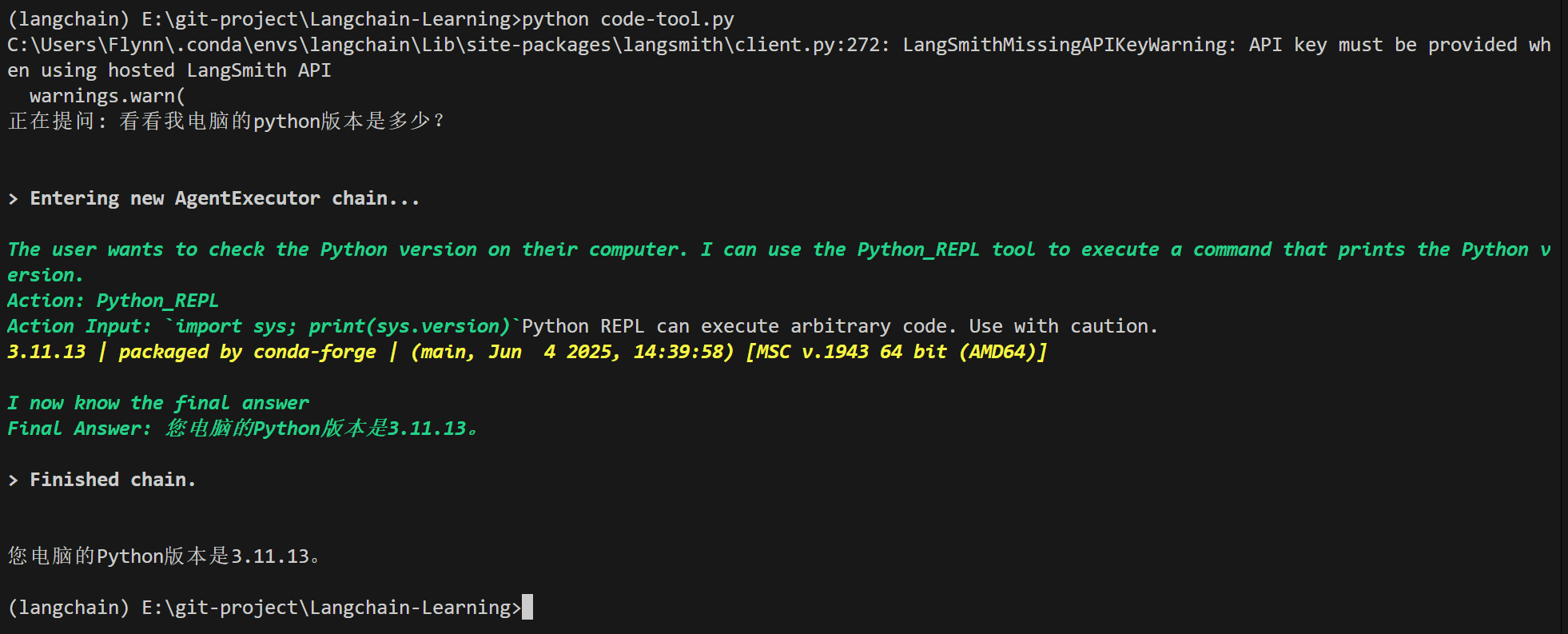Click 'Entering new AgentExecutor chain...' line
The image size is (1568, 634).
[213, 198]
